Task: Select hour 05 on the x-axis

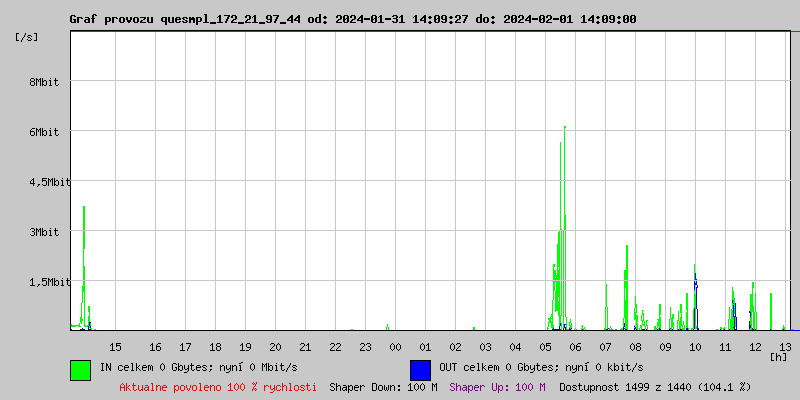Action: (x=545, y=346)
